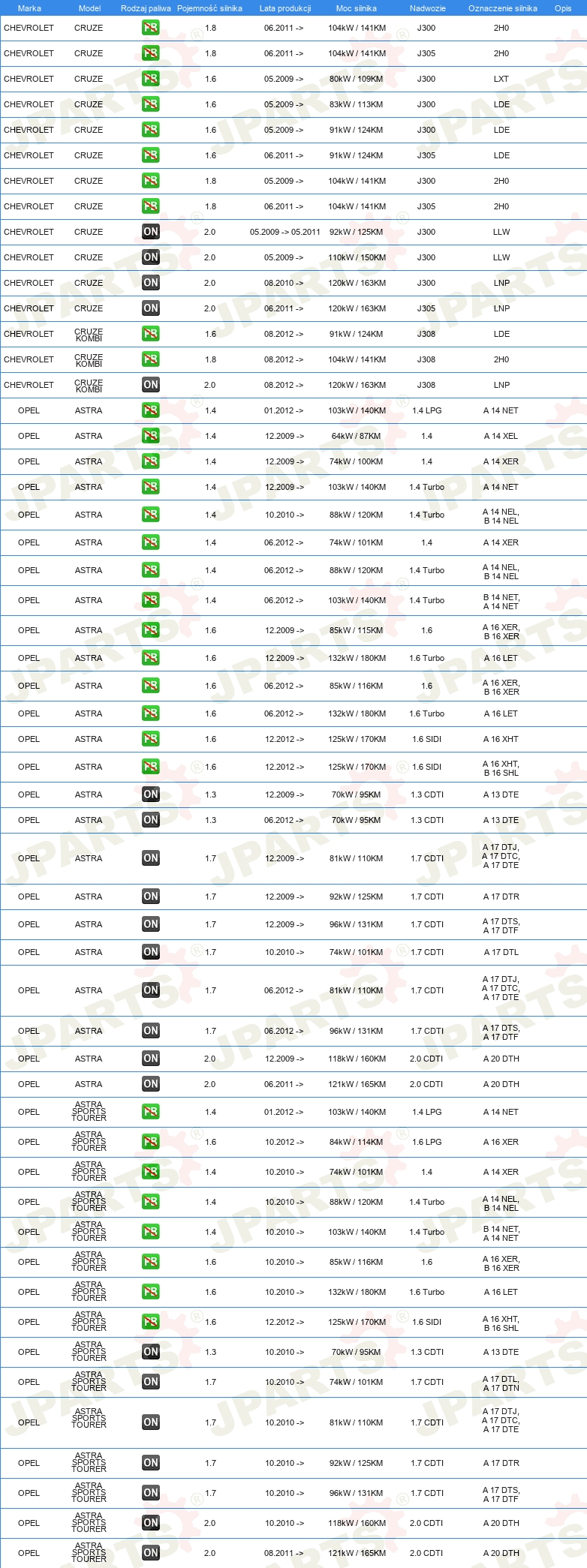Click the '74kW / 100KM' power cell
The height and width of the screenshot is (1568, 587).
(x=356, y=461)
